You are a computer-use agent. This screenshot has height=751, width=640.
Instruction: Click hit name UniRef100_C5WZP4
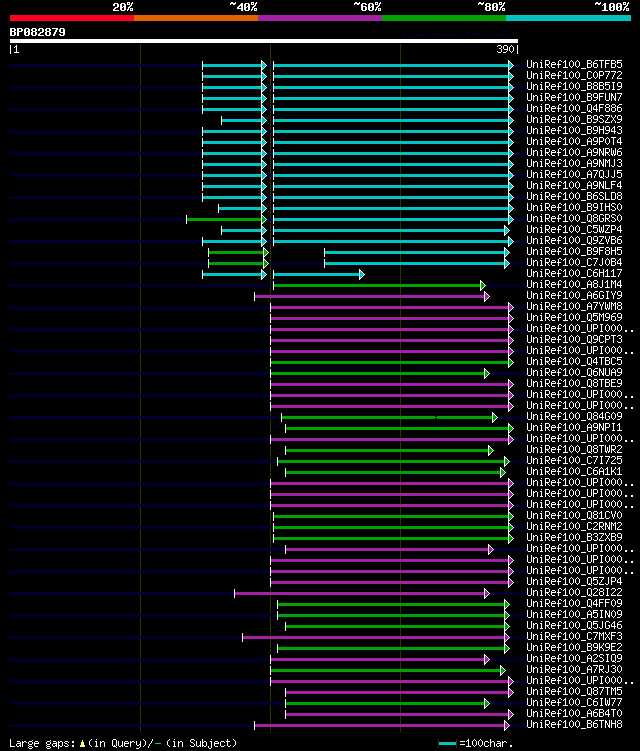[x=574, y=230]
